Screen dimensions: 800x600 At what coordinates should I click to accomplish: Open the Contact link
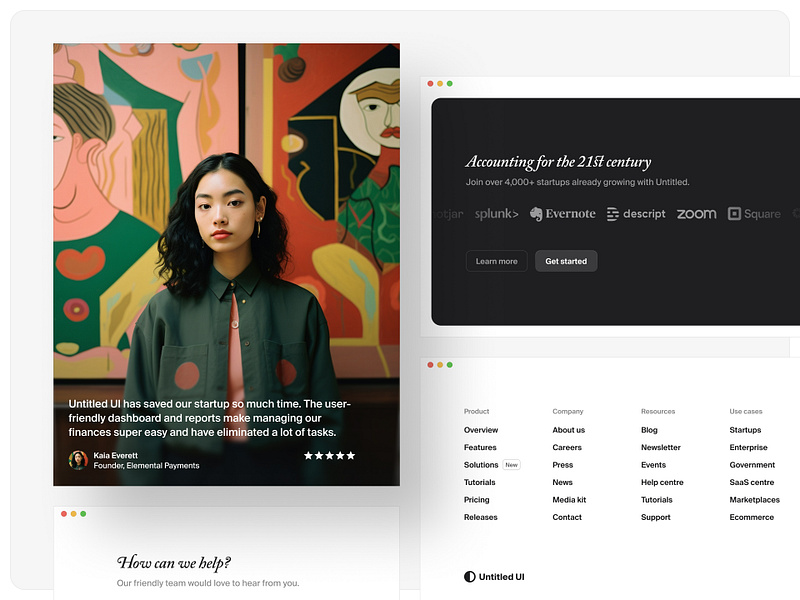[567, 517]
